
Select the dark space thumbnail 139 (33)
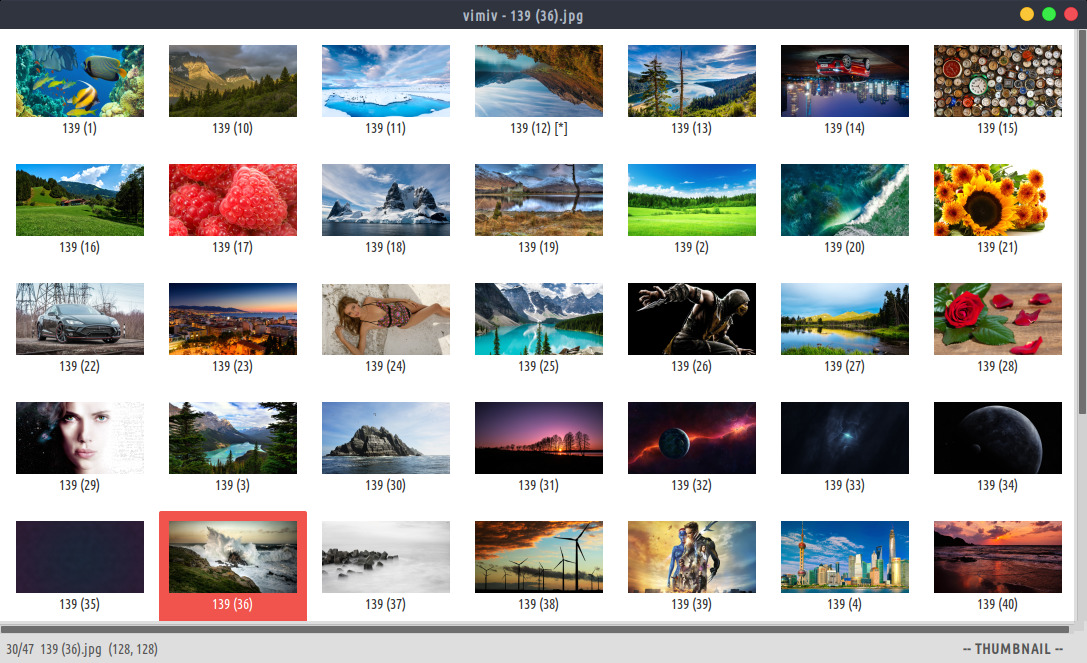844,438
